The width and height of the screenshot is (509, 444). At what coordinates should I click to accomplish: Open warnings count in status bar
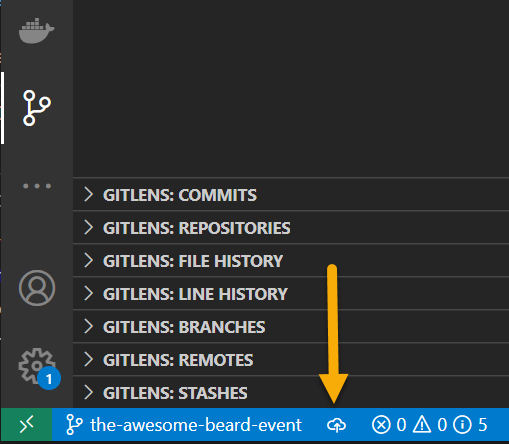click(x=430, y=425)
